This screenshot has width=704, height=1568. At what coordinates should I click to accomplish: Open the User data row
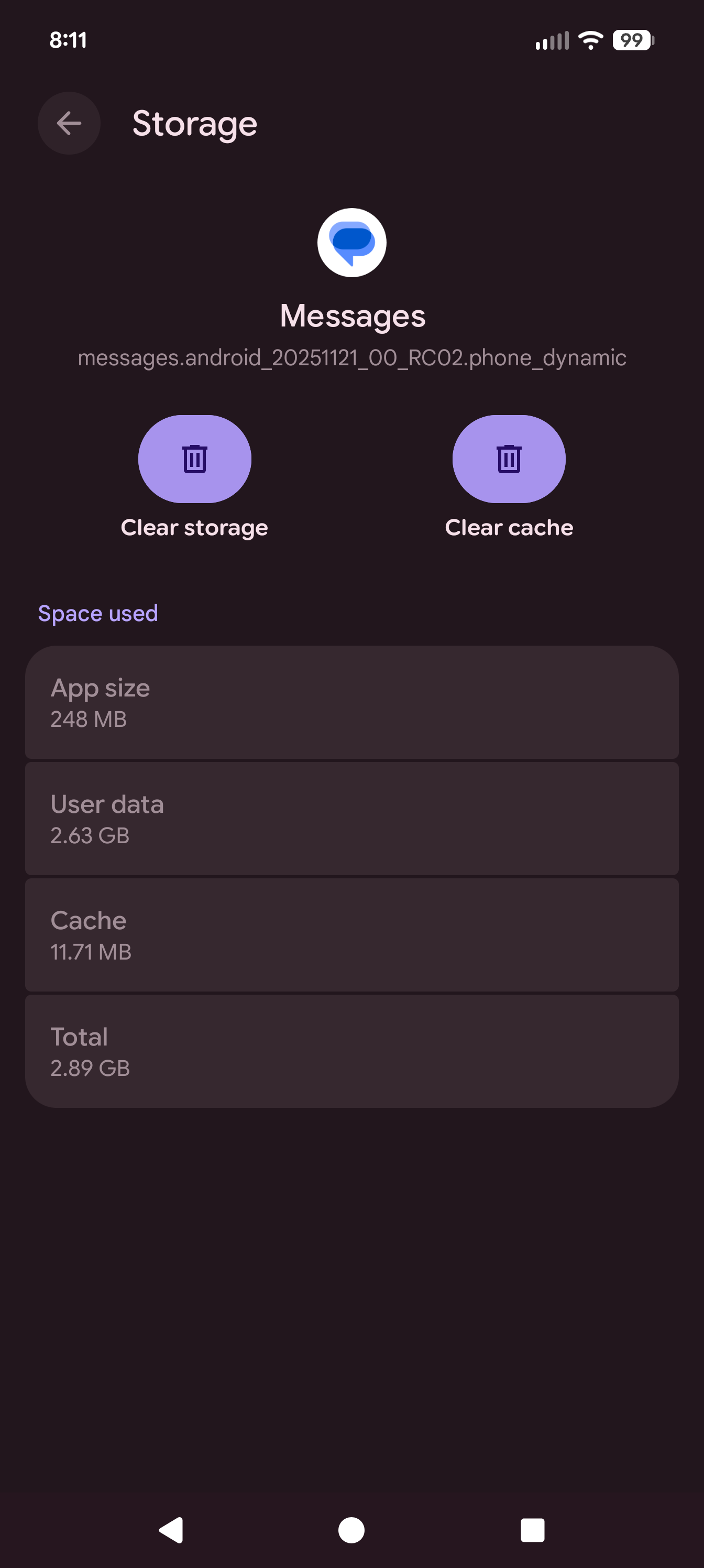[351, 818]
